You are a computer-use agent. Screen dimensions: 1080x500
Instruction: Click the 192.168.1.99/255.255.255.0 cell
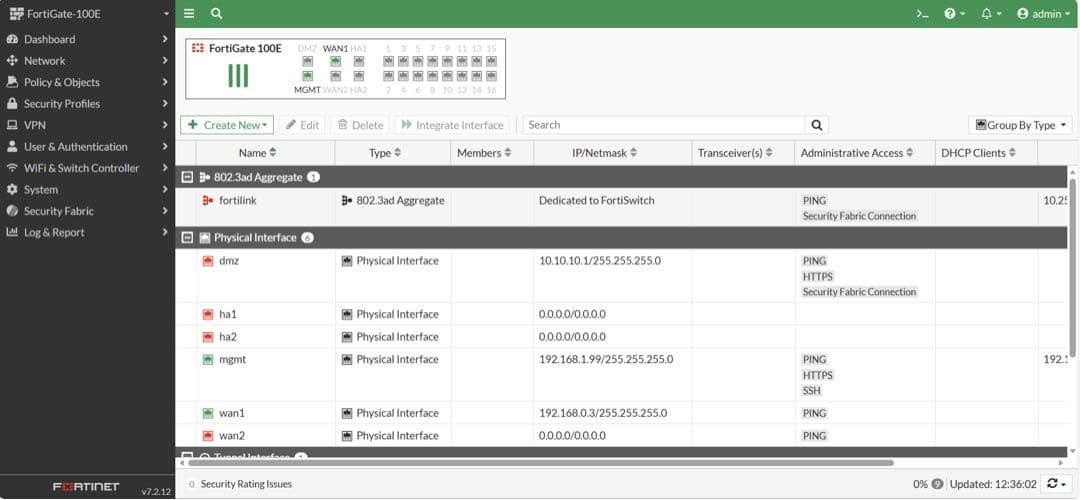(606, 360)
